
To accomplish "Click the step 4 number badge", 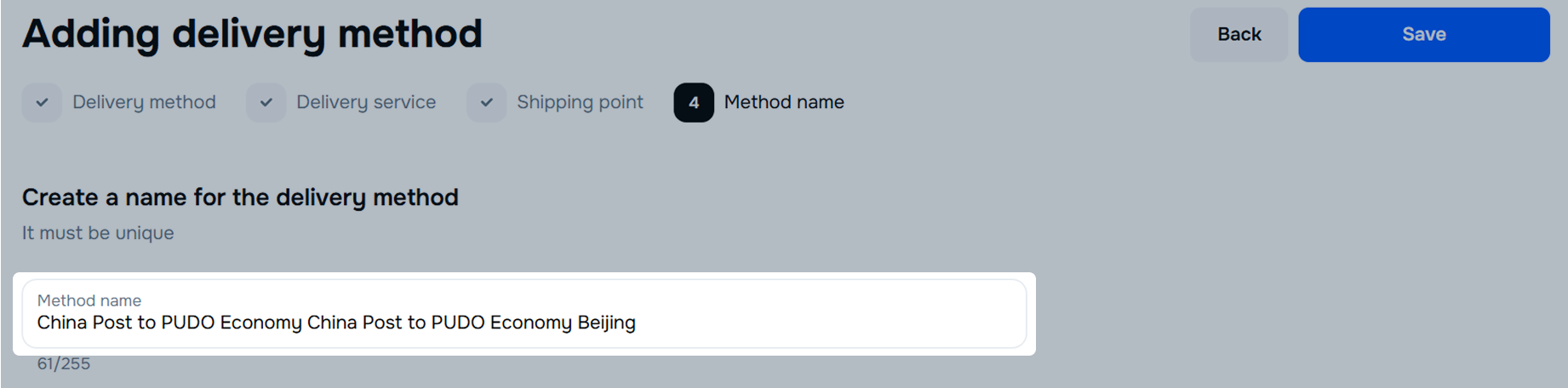I will pyautogui.click(x=694, y=103).
